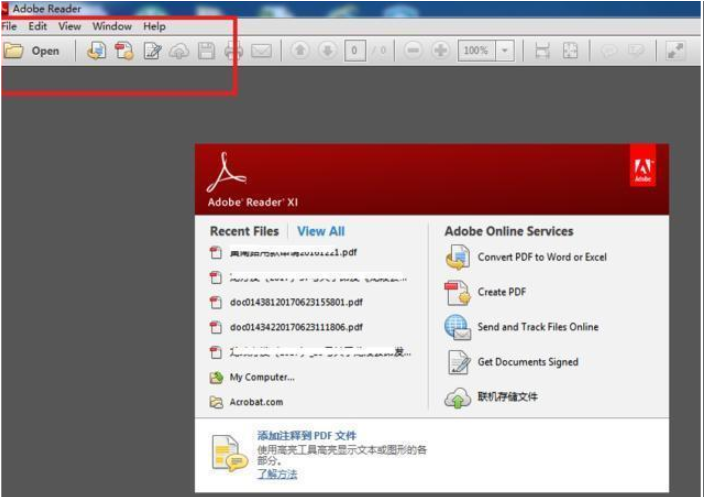The height and width of the screenshot is (497, 704).
Task: Click the Previous page up arrow icon
Action: 300,50
